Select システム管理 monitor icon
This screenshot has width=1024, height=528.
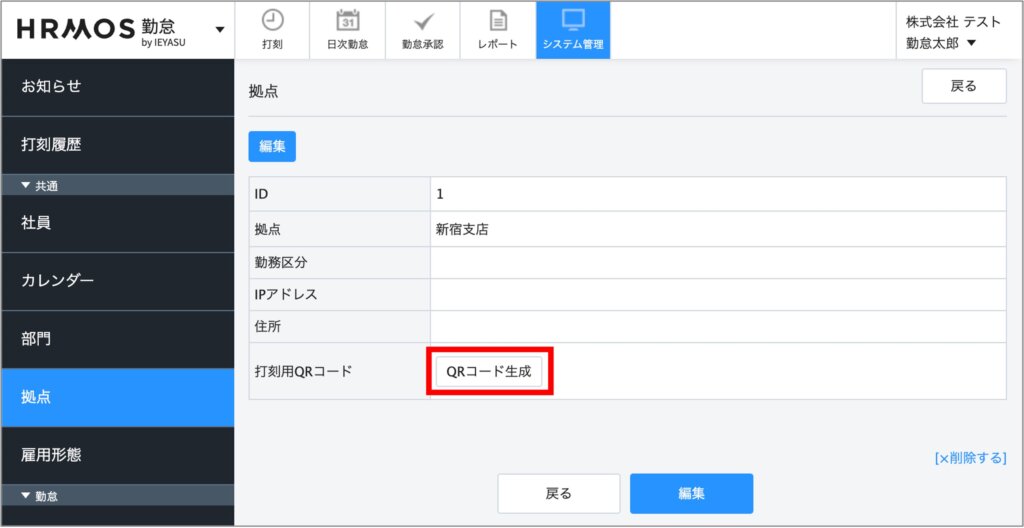click(573, 30)
